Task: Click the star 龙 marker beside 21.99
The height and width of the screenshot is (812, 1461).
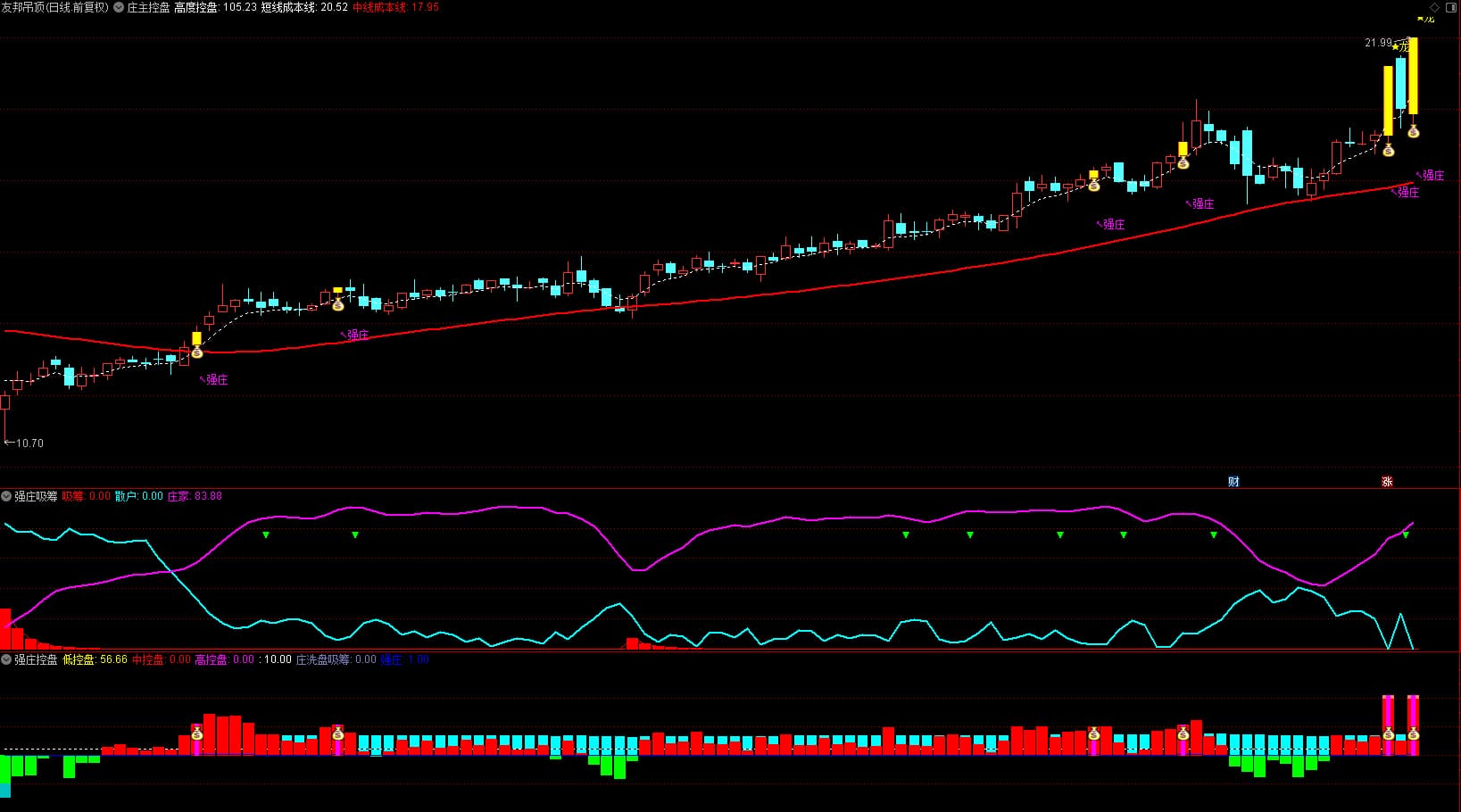Action: click(1402, 45)
